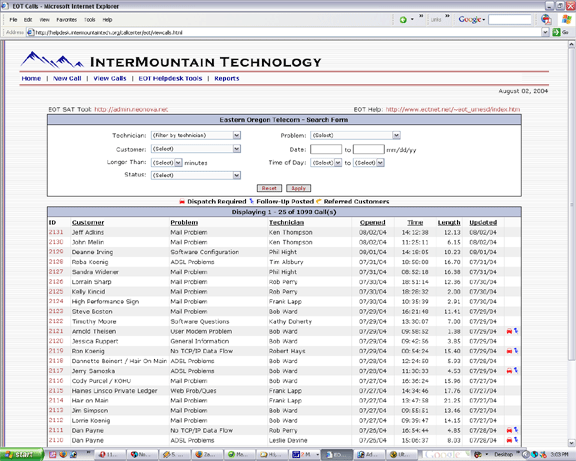Click follow-up icon for call 2111

coord(516,430)
